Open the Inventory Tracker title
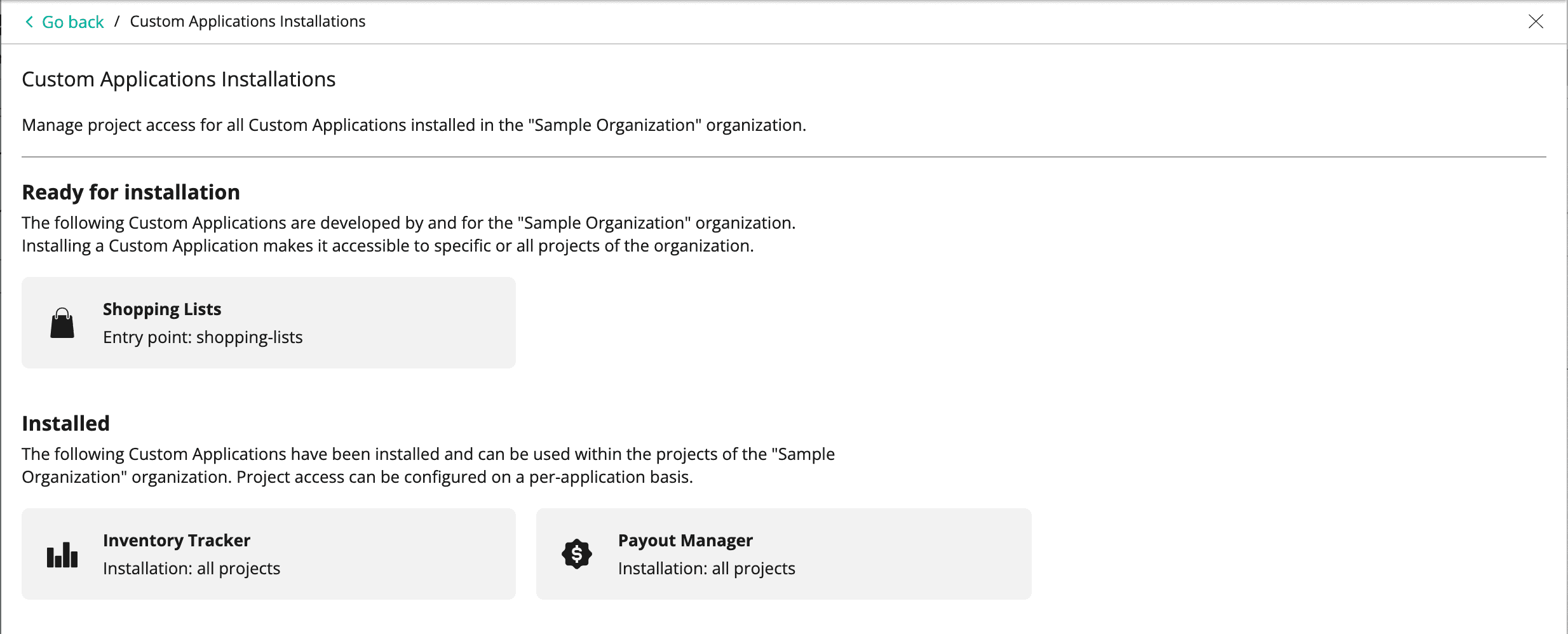The image size is (1568, 634). pyautogui.click(x=177, y=541)
